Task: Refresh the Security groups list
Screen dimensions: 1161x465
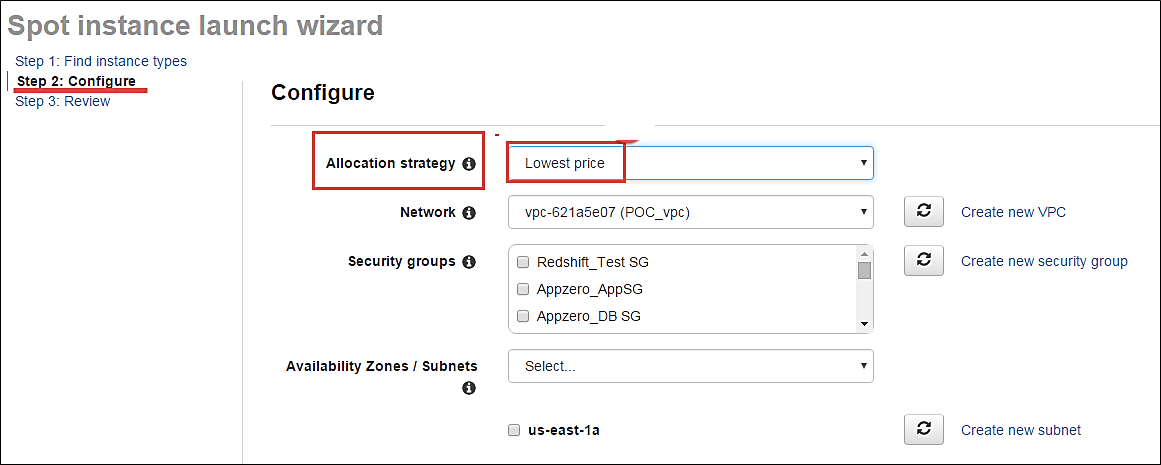Action: (x=924, y=261)
